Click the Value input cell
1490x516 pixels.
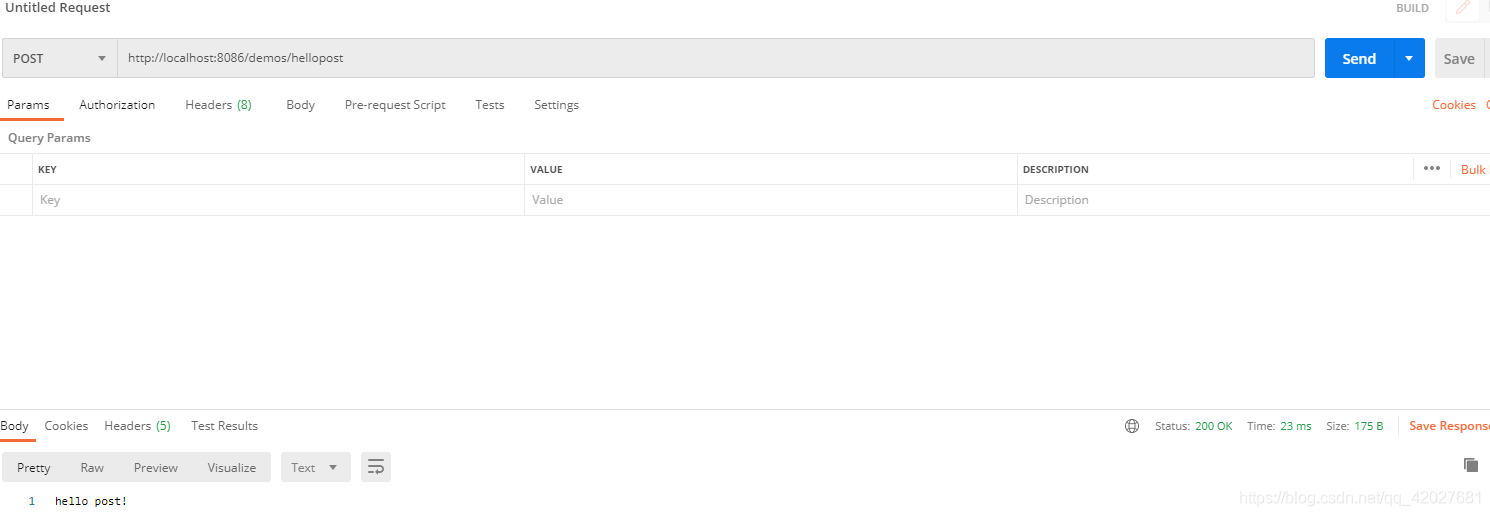(771, 200)
